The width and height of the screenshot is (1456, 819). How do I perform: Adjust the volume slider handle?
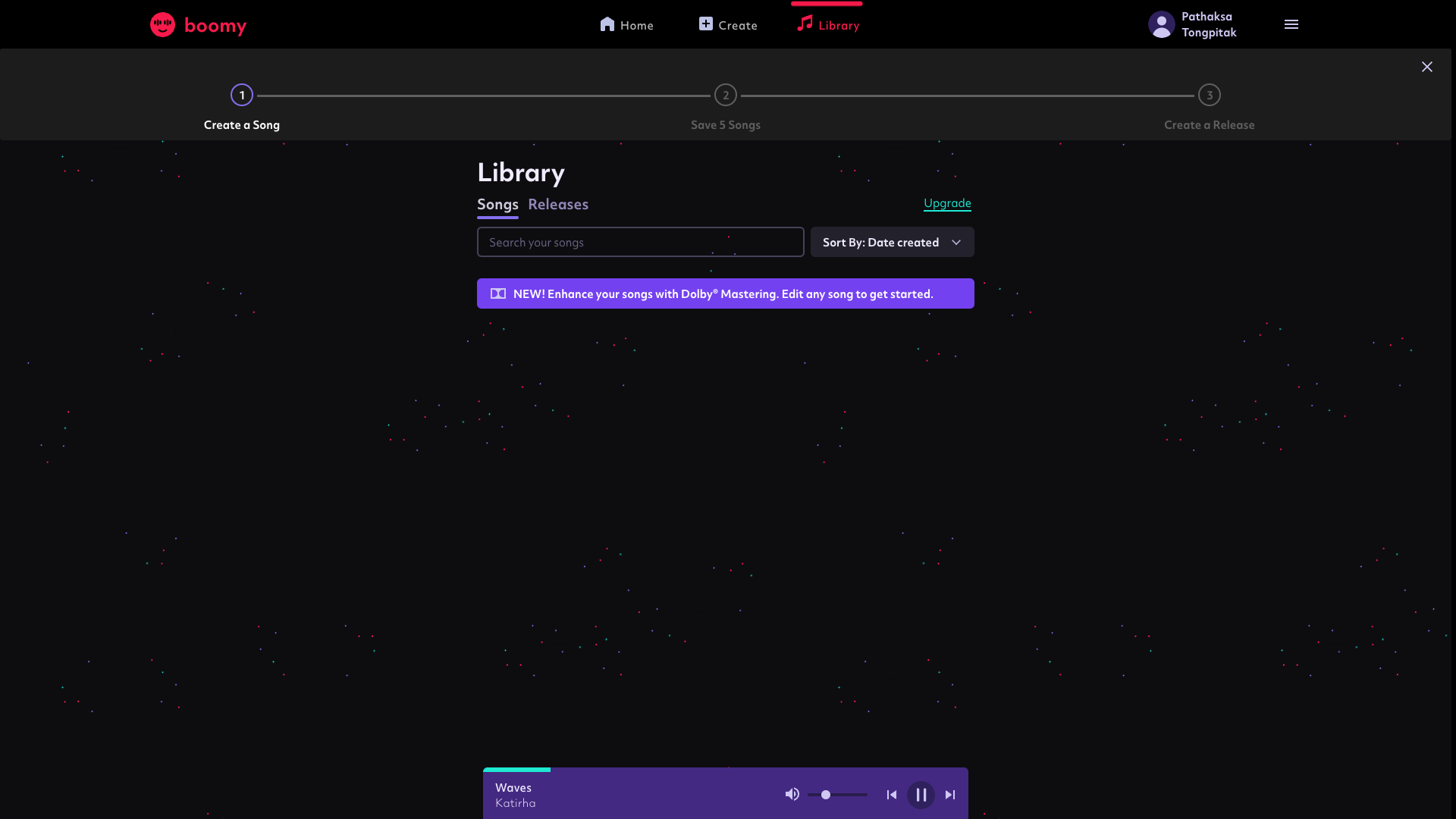pos(826,795)
